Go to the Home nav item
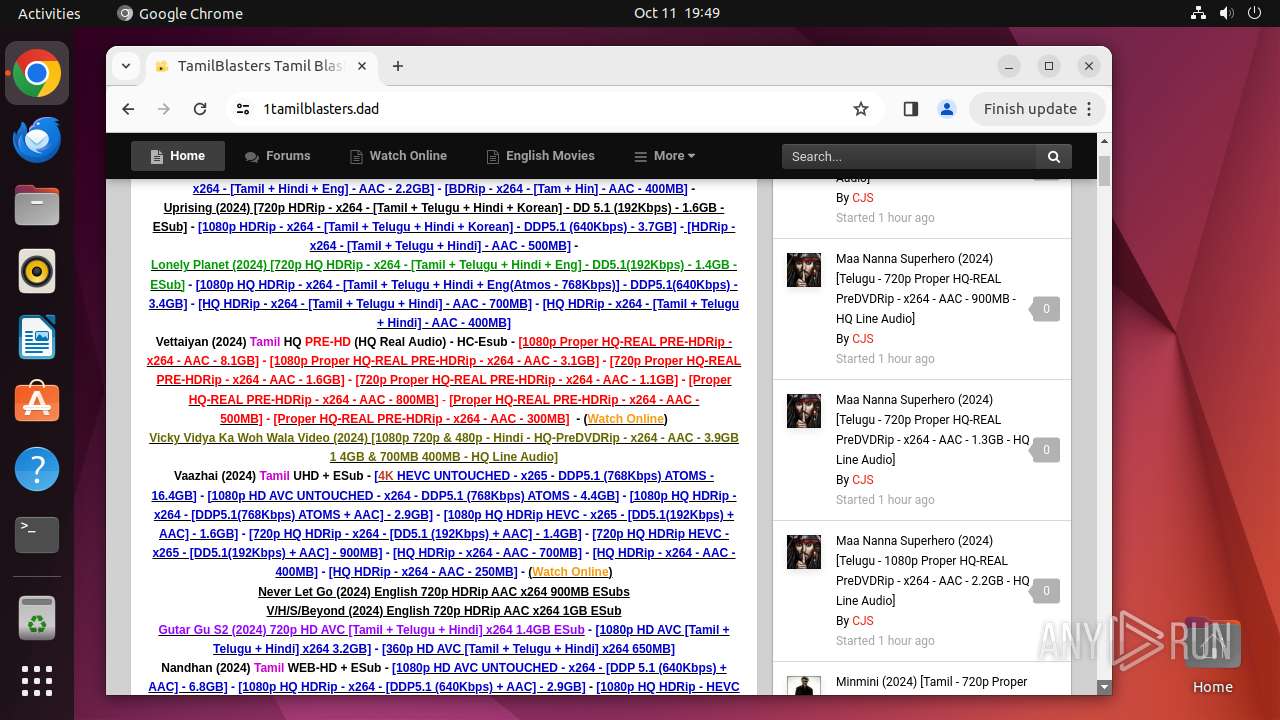Image resolution: width=1280 pixels, height=720 pixels. (x=178, y=156)
